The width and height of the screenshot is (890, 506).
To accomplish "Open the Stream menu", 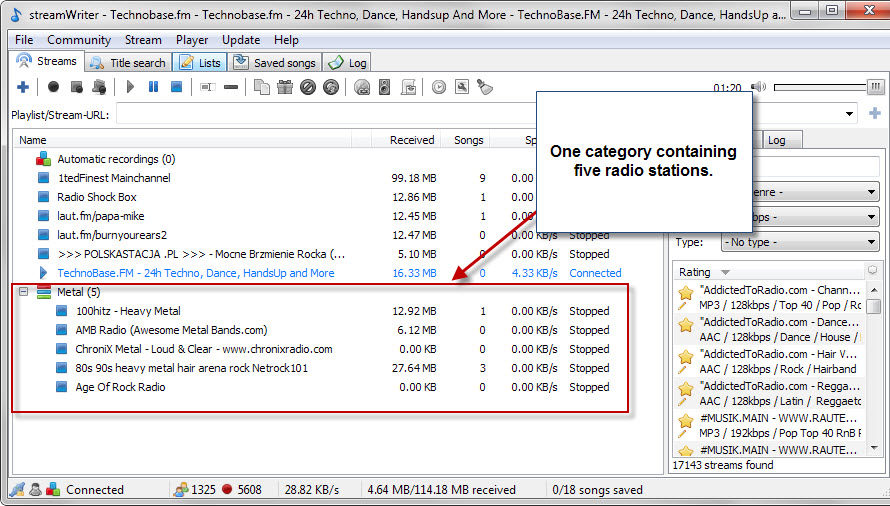I will pyautogui.click(x=143, y=40).
